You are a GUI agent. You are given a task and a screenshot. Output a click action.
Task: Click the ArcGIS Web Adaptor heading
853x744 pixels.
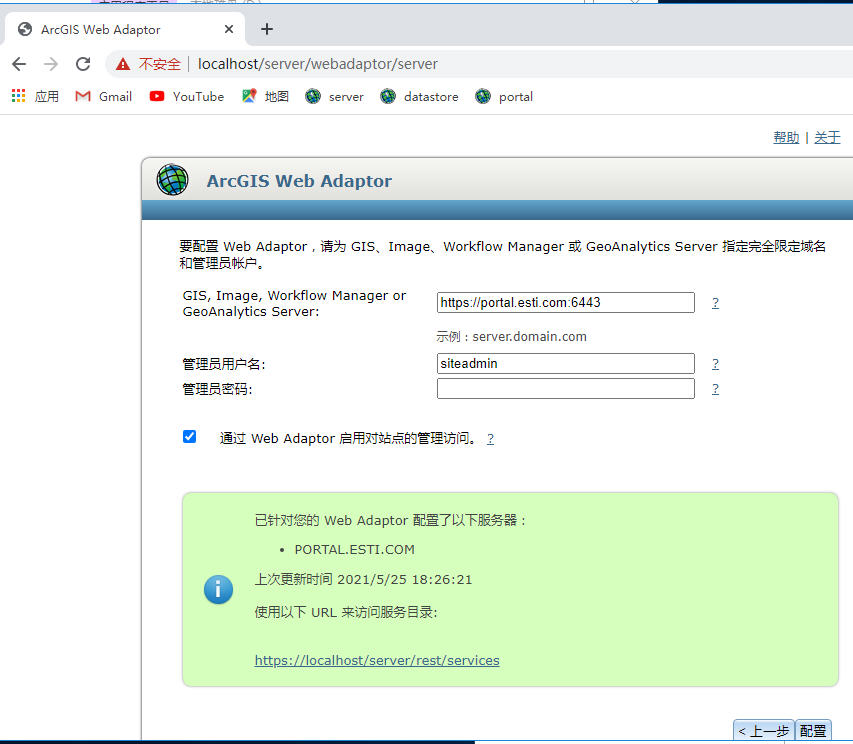pyautogui.click(x=299, y=181)
